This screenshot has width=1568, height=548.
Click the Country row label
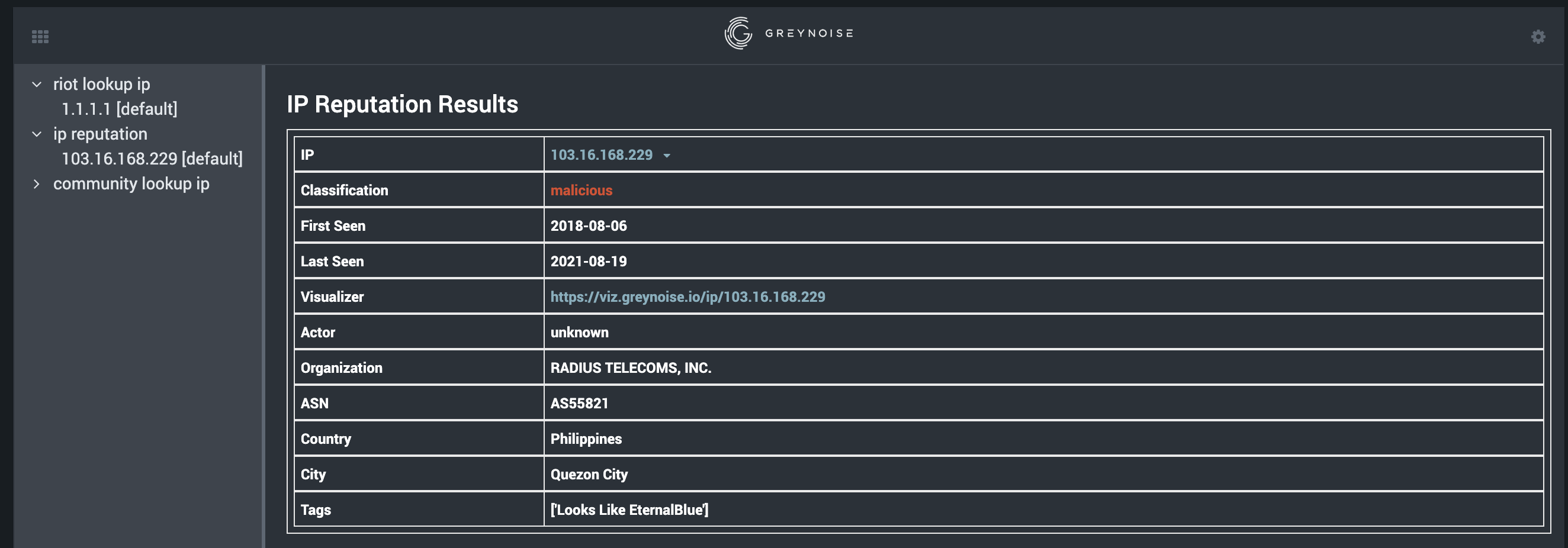(x=326, y=439)
